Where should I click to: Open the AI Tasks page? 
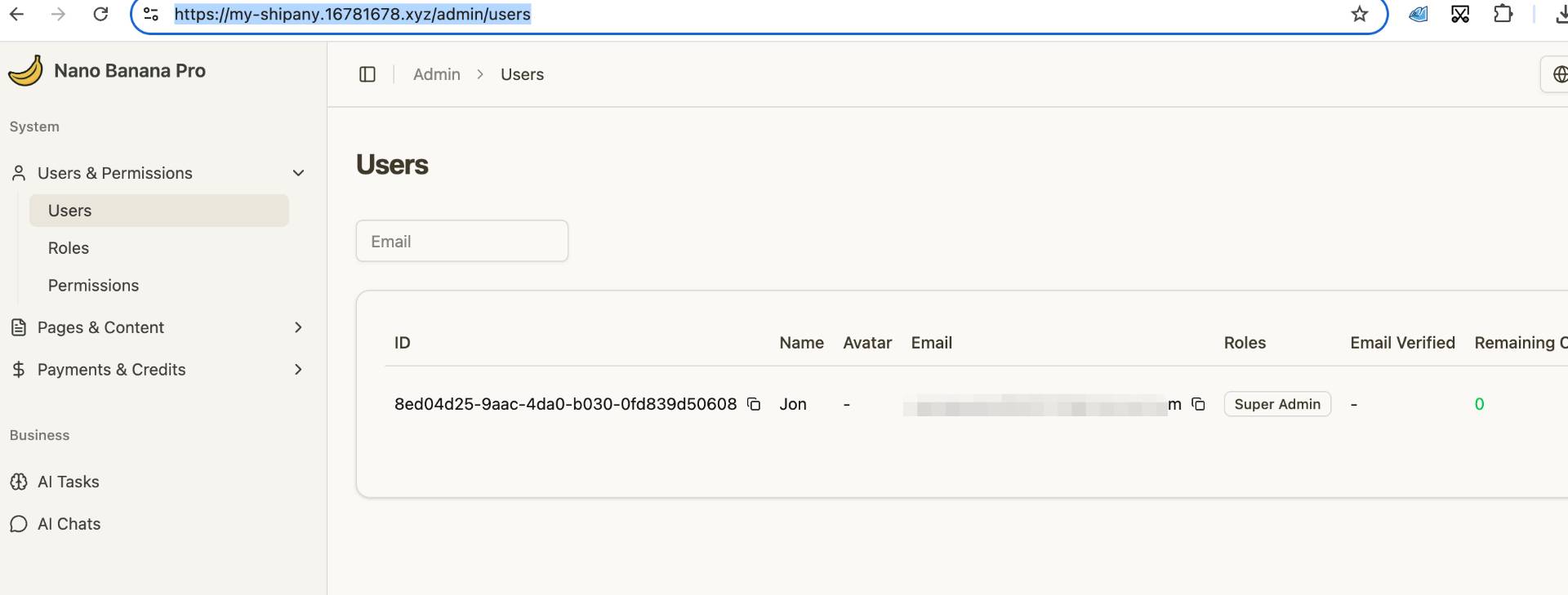pyautogui.click(x=69, y=482)
